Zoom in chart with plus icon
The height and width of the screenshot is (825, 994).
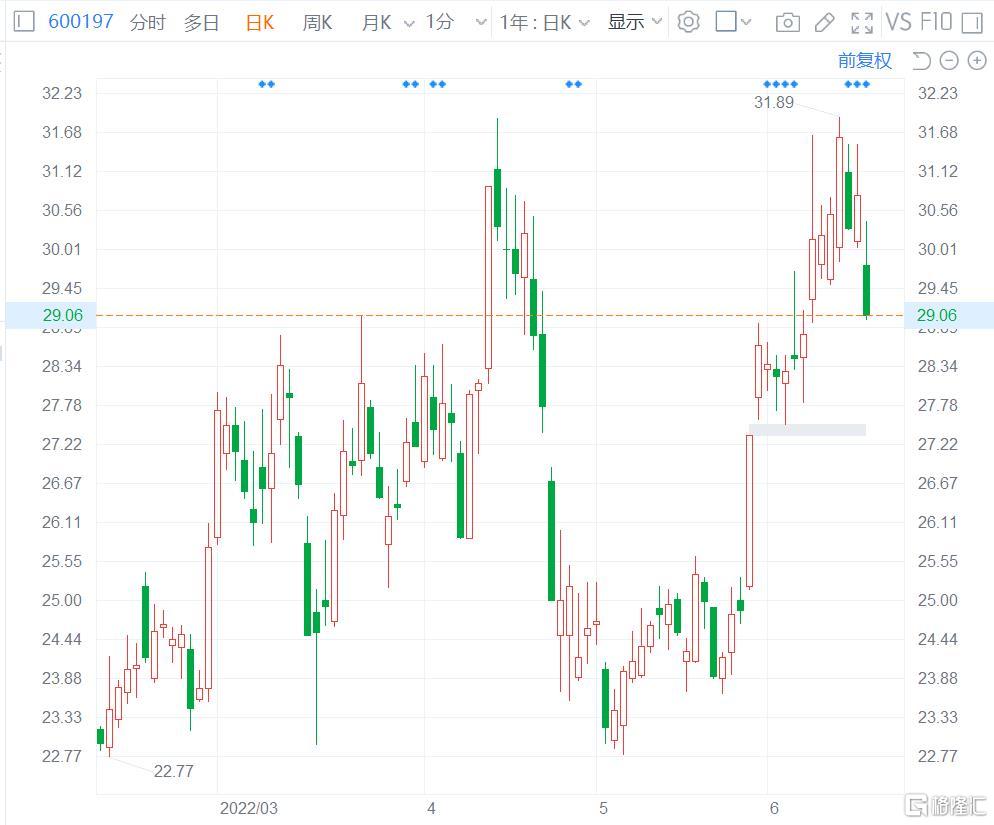coord(977,61)
